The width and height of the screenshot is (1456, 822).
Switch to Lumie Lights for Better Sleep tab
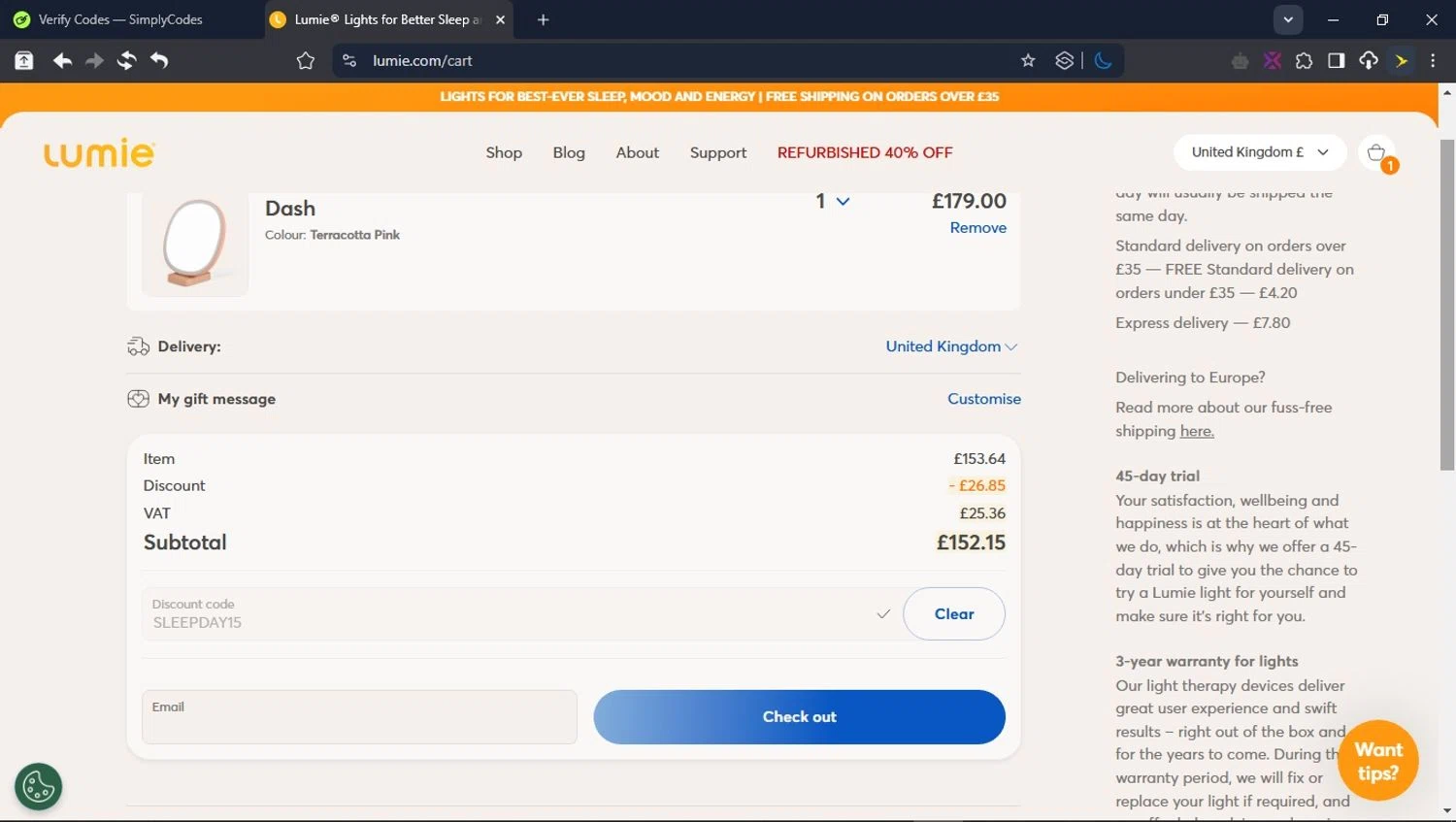[388, 19]
